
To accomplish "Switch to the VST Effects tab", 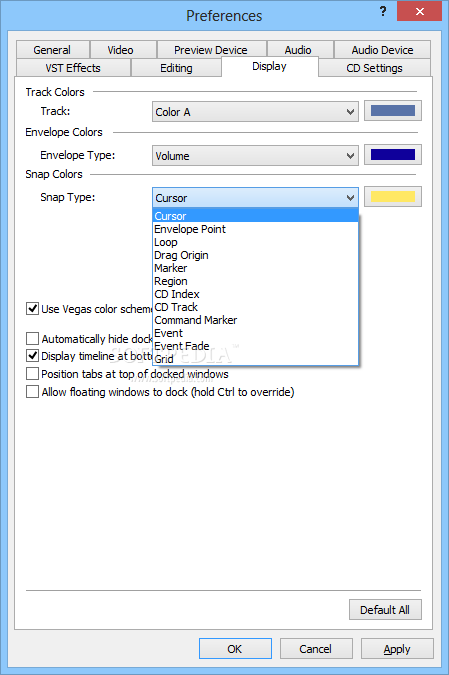I will pos(73,68).
